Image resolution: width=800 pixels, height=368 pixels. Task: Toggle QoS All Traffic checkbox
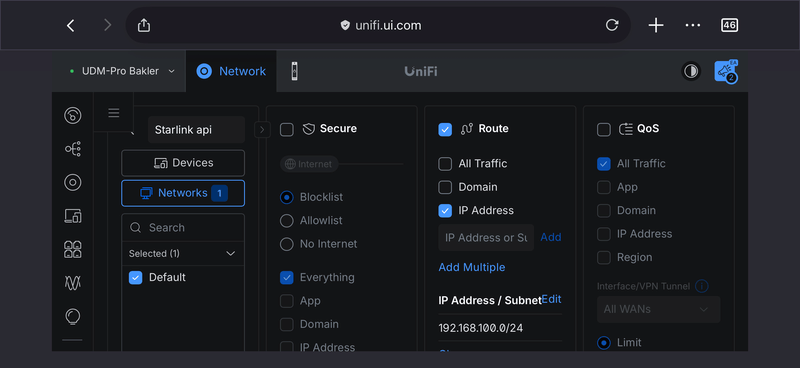coord(604,164)
